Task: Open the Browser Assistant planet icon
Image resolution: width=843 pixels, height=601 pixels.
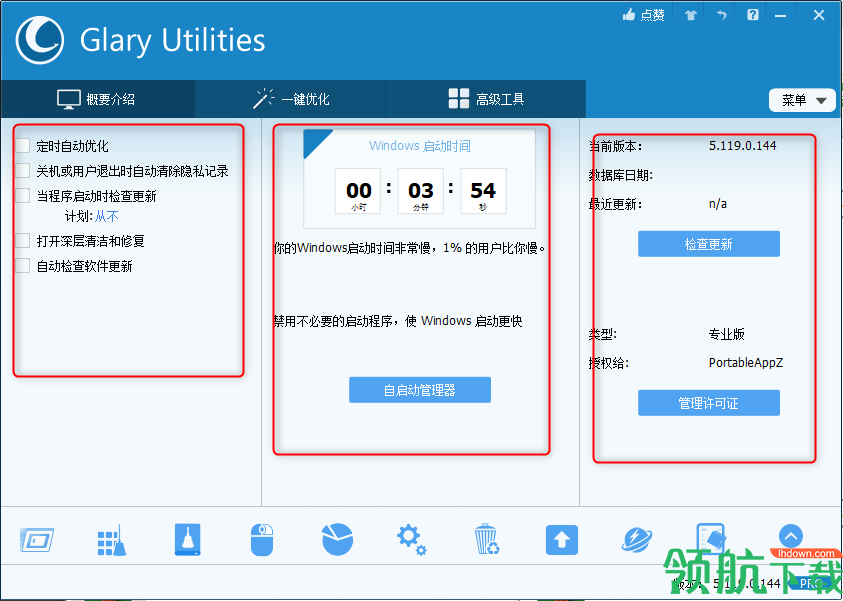Action: pyautogui.click(x=637, y=540)
